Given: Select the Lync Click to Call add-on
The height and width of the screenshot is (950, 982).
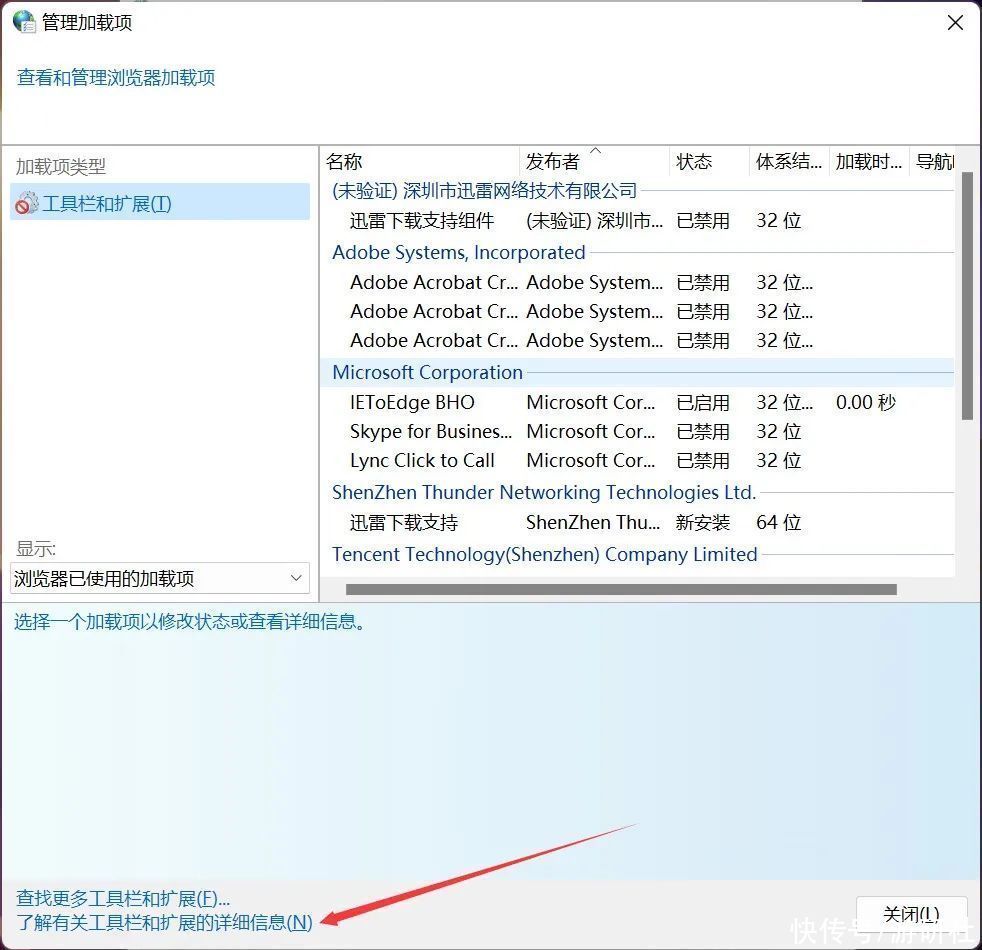Looking at the screenshot, I should click(638, 460).
